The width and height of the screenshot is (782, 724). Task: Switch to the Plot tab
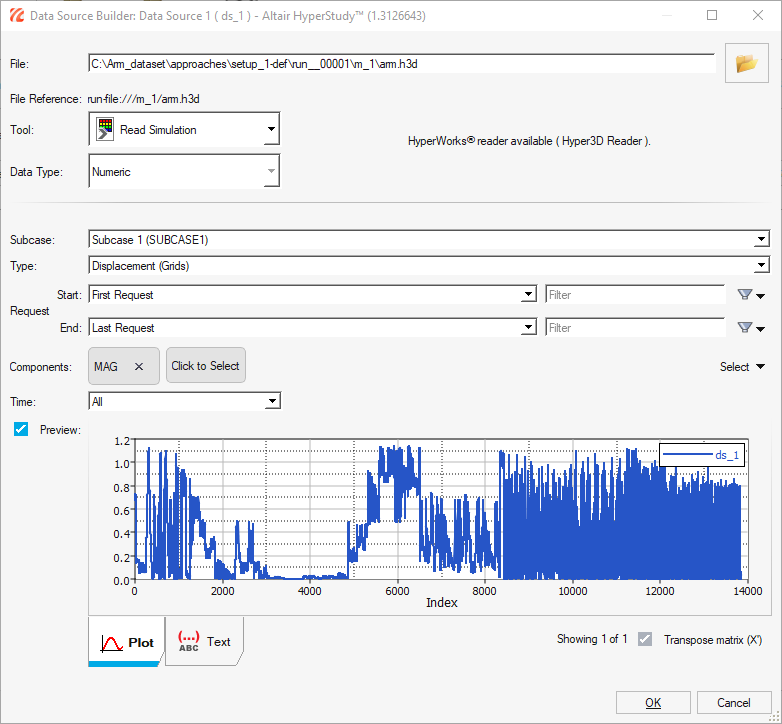[x=126, y=642]
